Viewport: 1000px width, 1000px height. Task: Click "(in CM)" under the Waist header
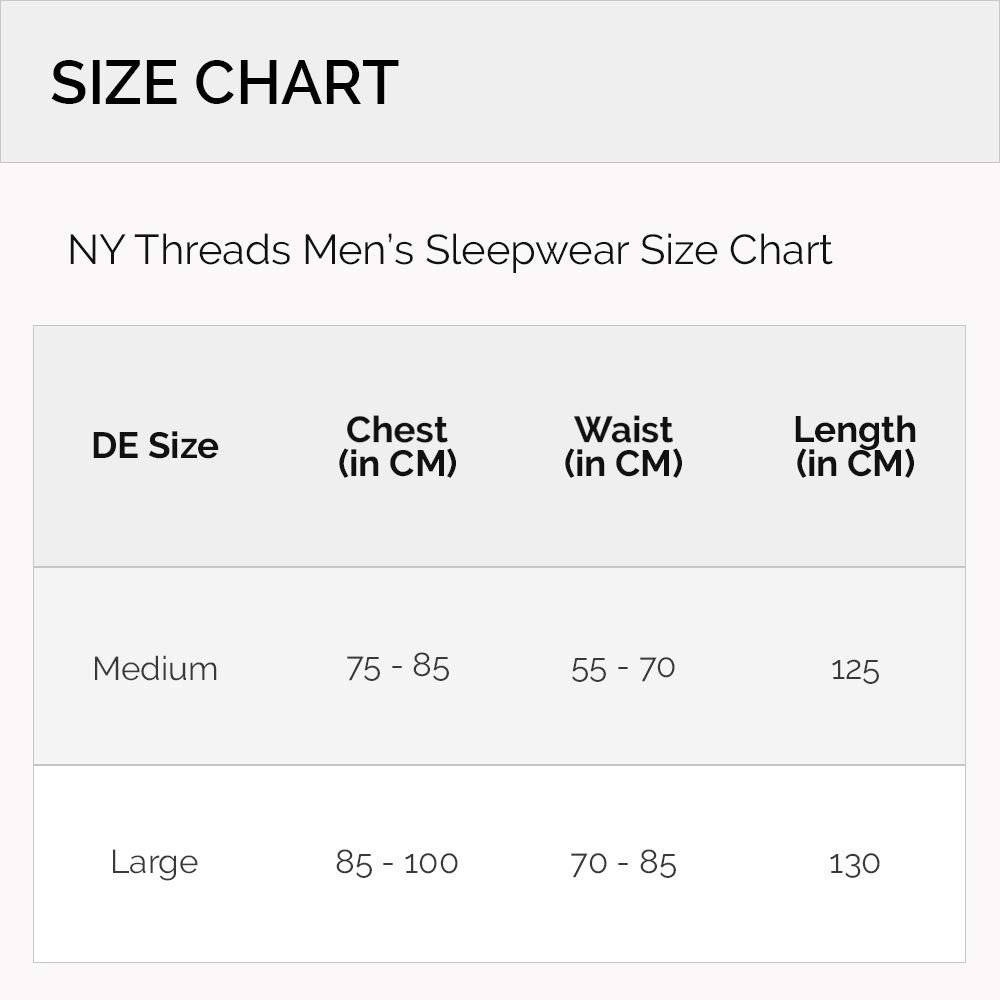tap(623, 463)
